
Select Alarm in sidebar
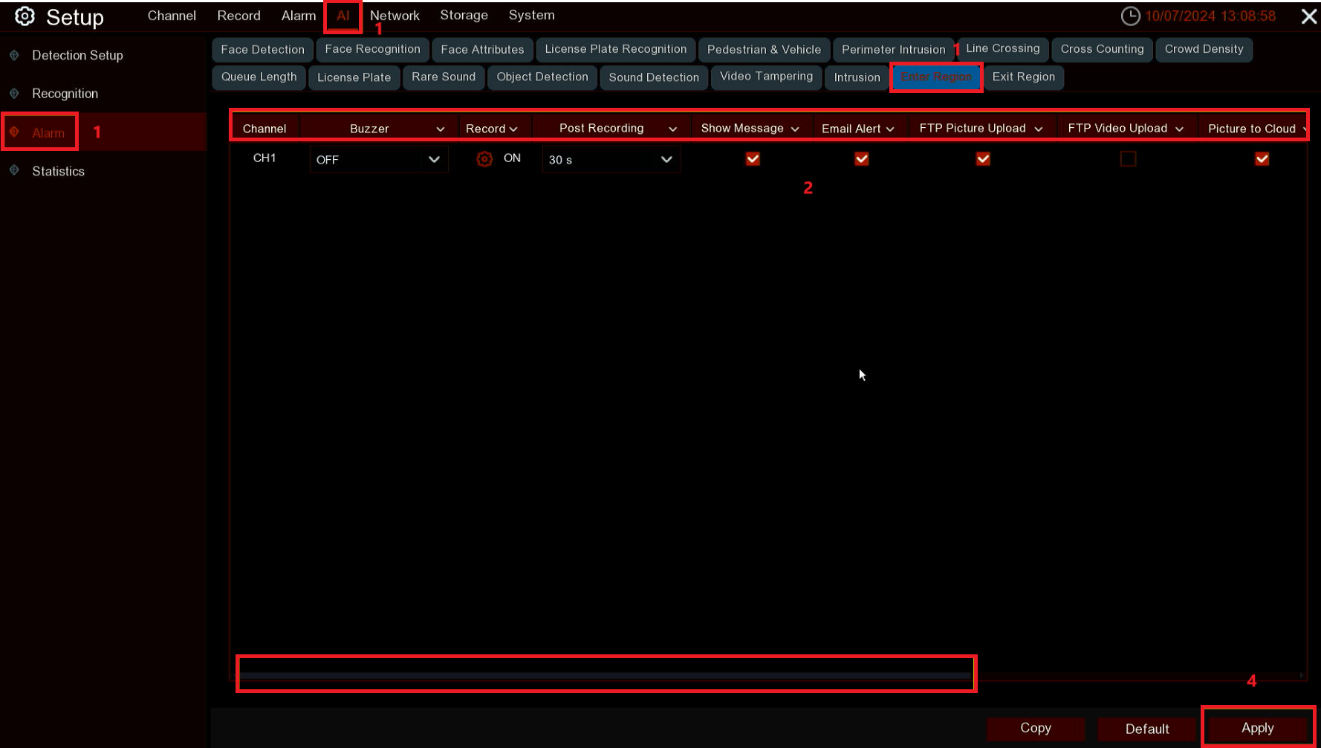tap(48, 132)
